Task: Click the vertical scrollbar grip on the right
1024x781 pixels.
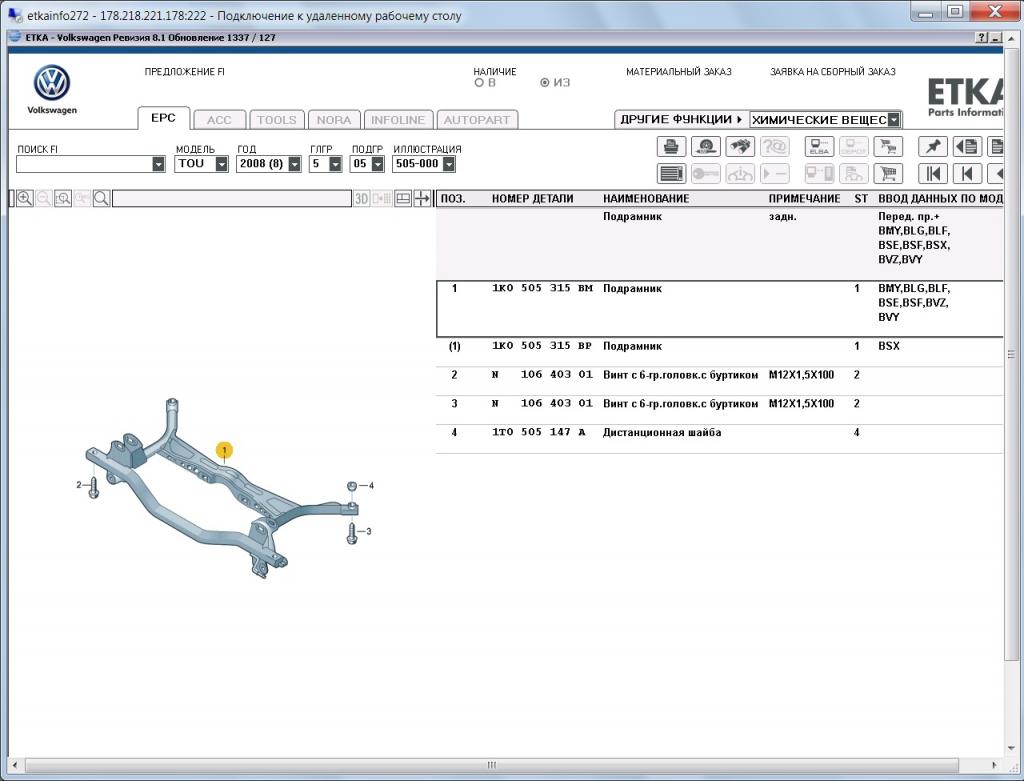Action: (x=1012, y=355)
